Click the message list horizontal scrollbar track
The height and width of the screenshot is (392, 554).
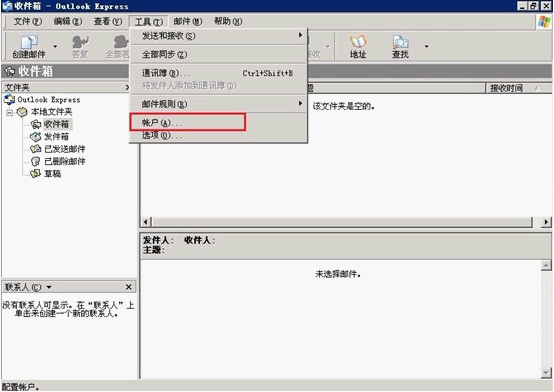(x=341, y=222)
